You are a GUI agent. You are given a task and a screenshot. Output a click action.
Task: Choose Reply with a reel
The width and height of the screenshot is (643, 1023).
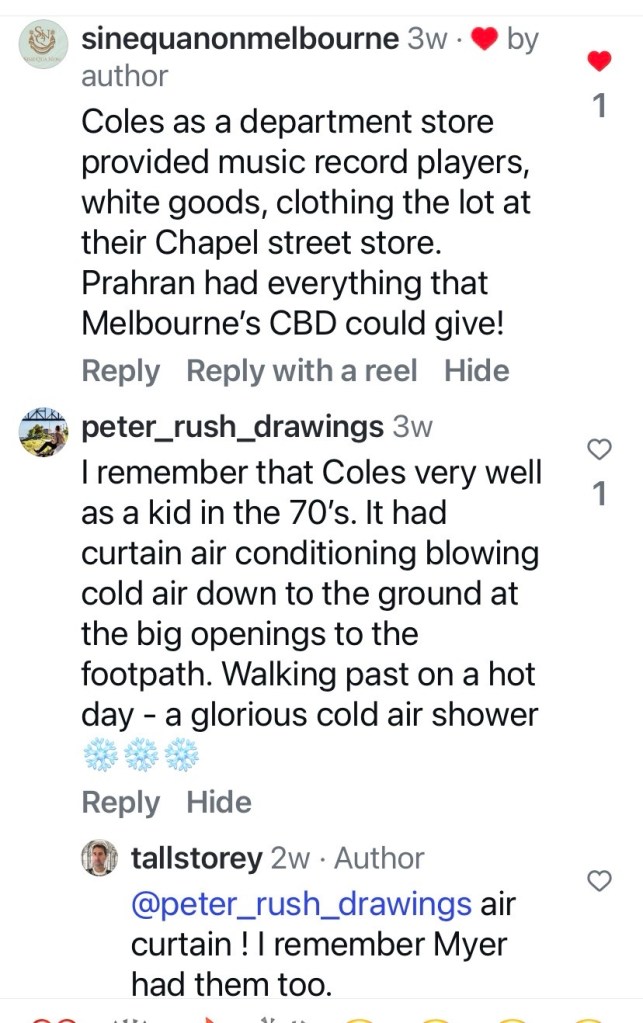point(302,371)
